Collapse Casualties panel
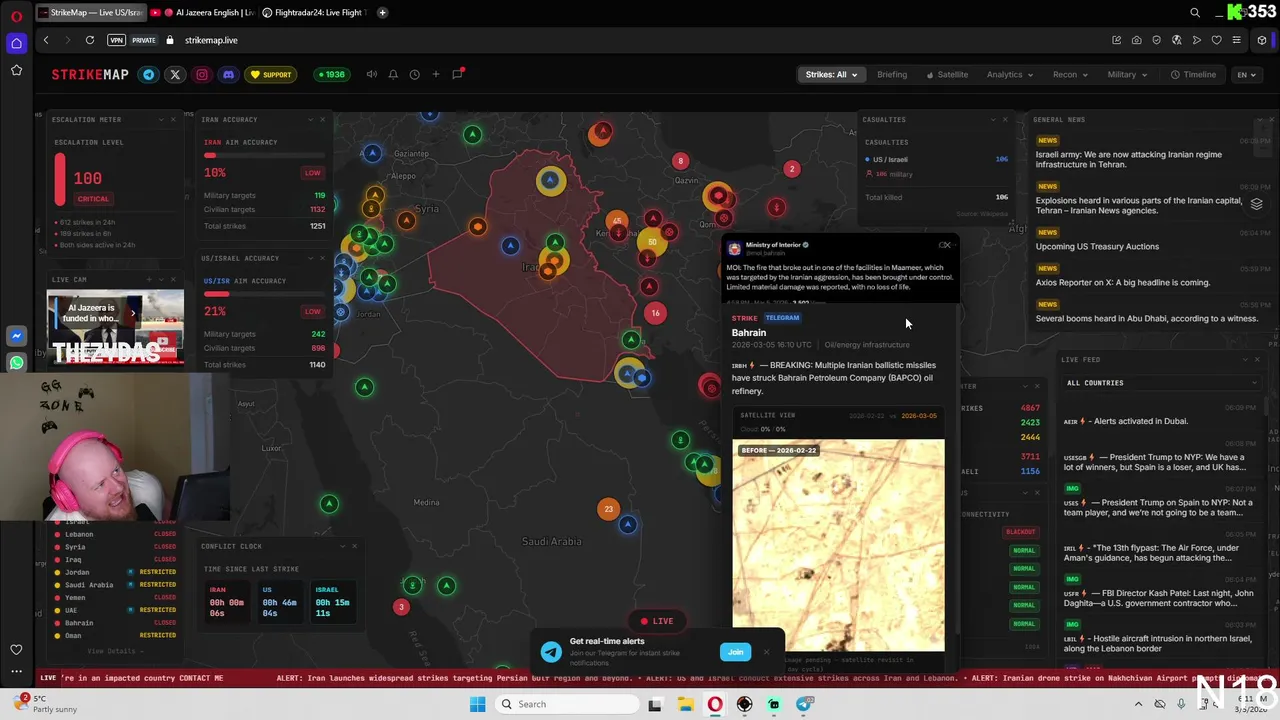The image size is (1280, 720). point(992,119)
